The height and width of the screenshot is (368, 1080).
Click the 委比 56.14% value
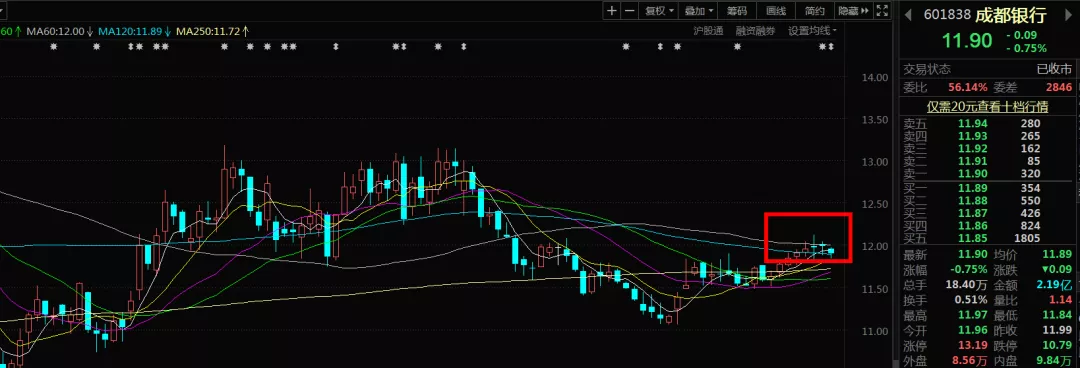point(967,88)
